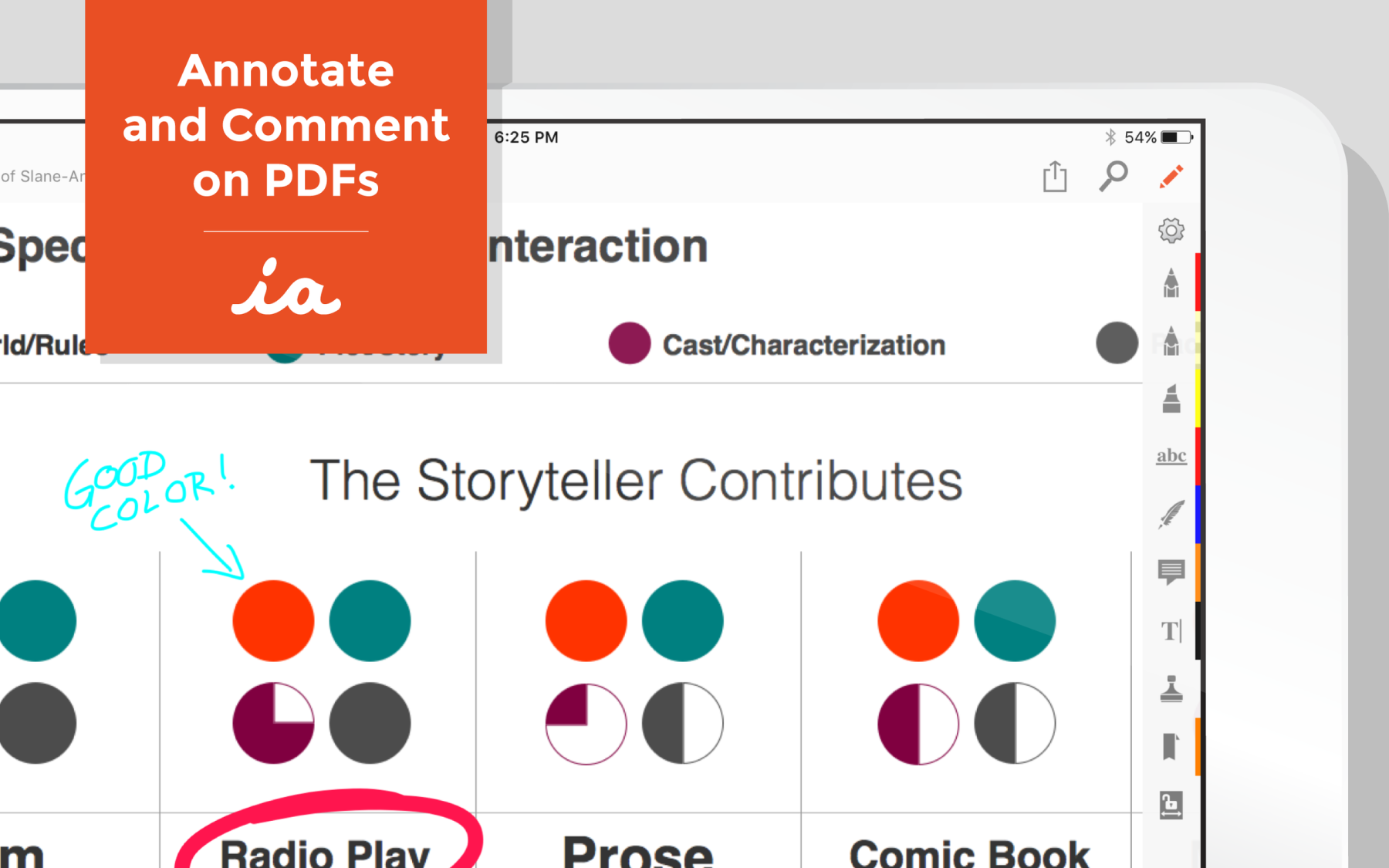The width and height of the screenshot is (1389, 868).
Task: Tap the lock toolbar position icon
Action: (x=1171, y=805)
